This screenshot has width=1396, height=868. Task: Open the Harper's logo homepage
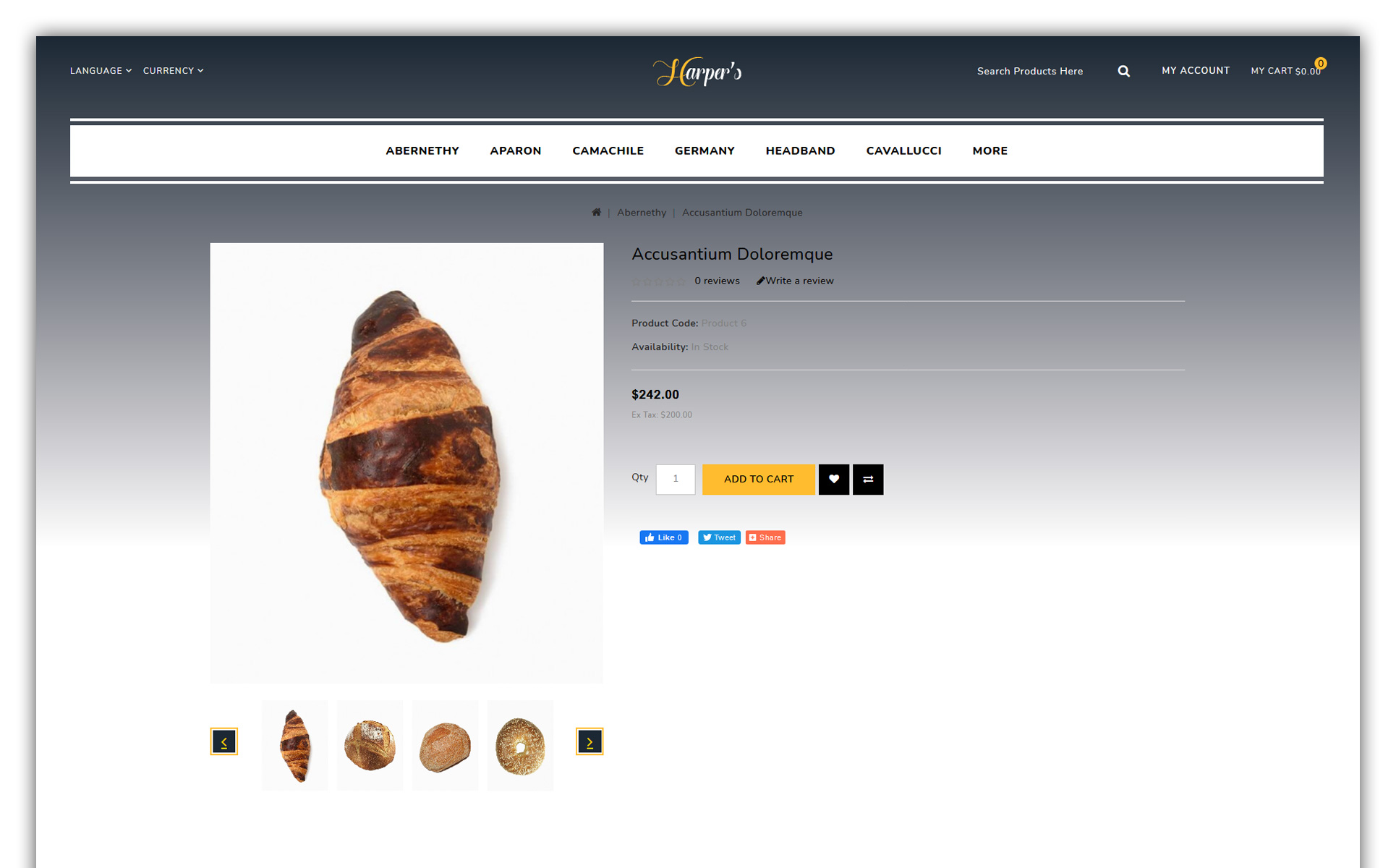pos(697,72)
